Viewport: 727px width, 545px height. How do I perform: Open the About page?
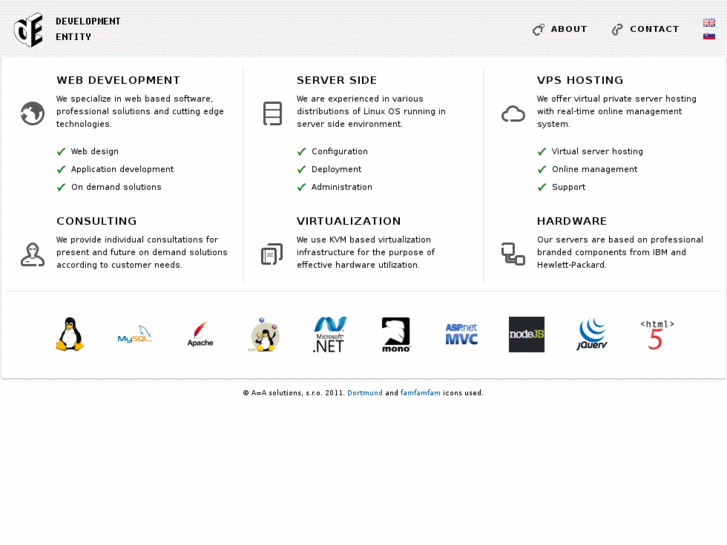coord(569,29)
